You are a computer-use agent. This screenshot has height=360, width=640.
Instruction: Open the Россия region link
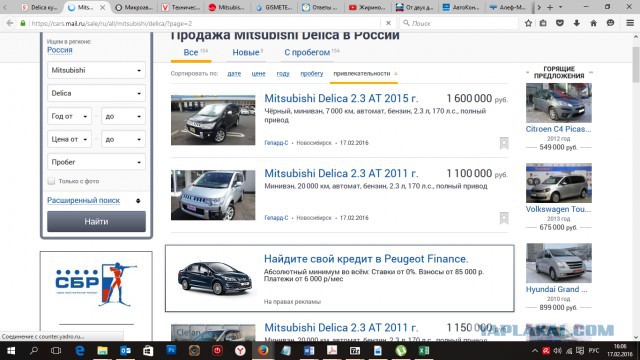click(x=60, y=50)
